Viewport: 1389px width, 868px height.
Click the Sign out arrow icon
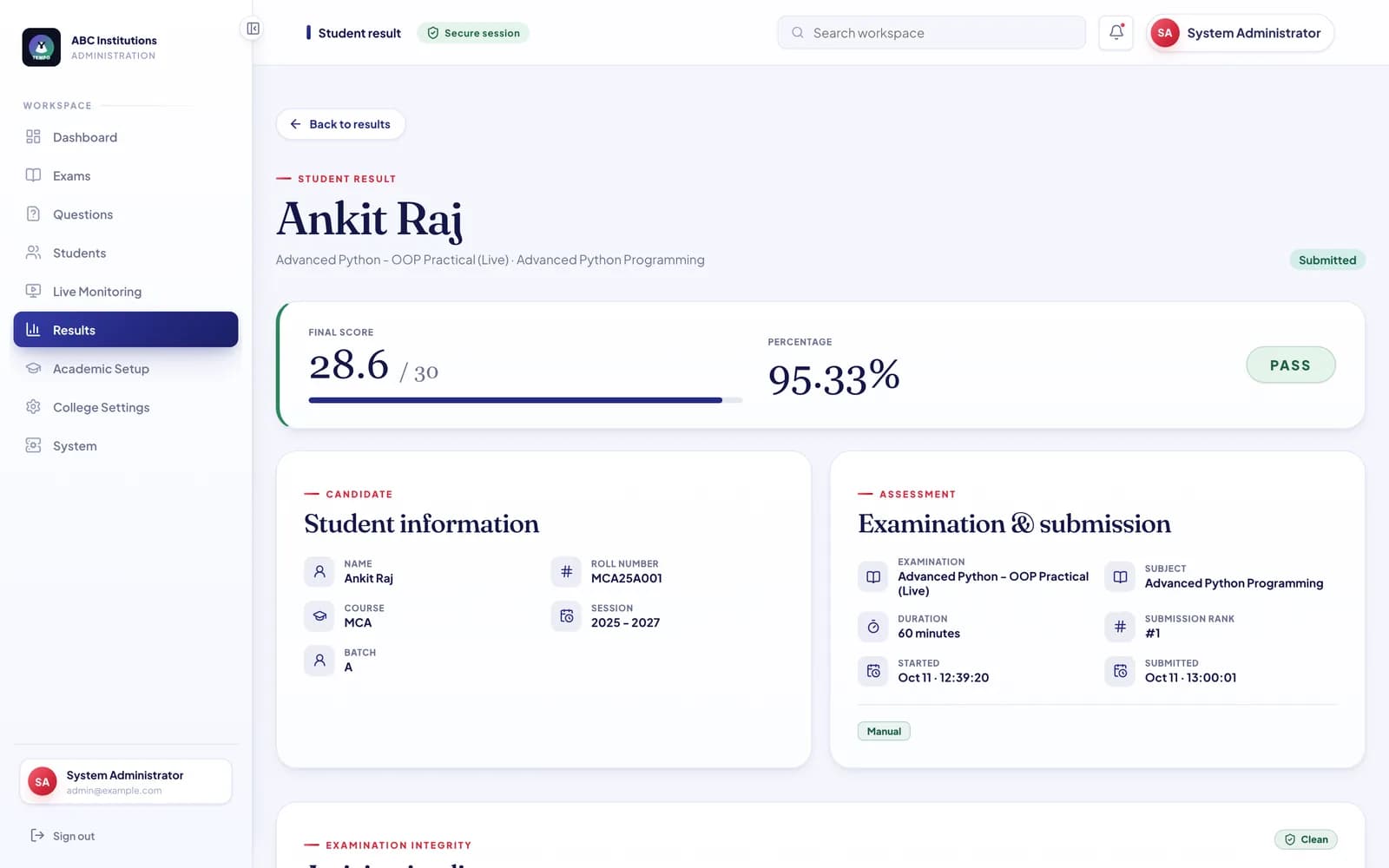(x=37, y=836)
